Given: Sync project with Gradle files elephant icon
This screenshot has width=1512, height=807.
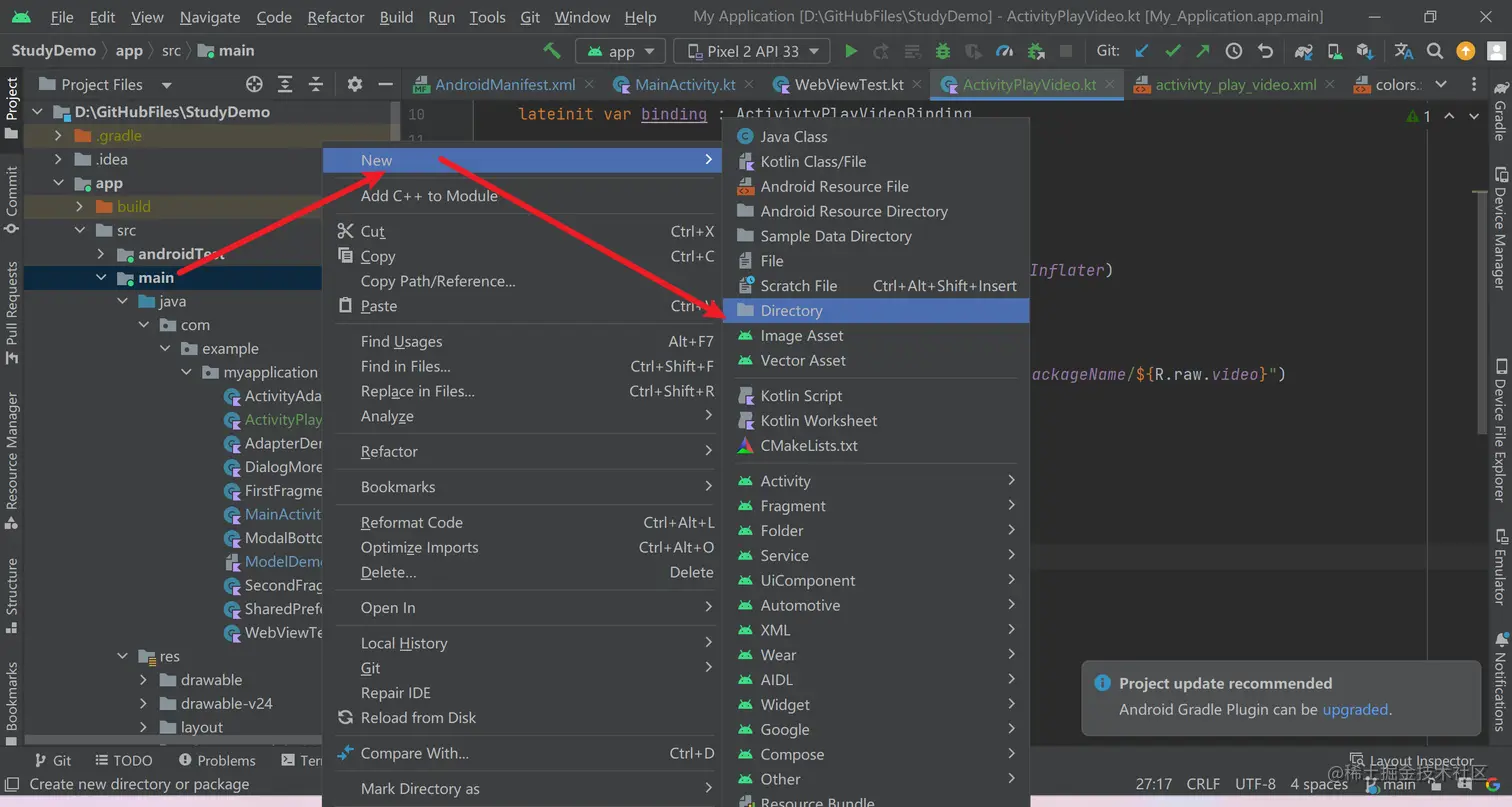Looking at the screenshot, I should click(x=1303, y=51).
